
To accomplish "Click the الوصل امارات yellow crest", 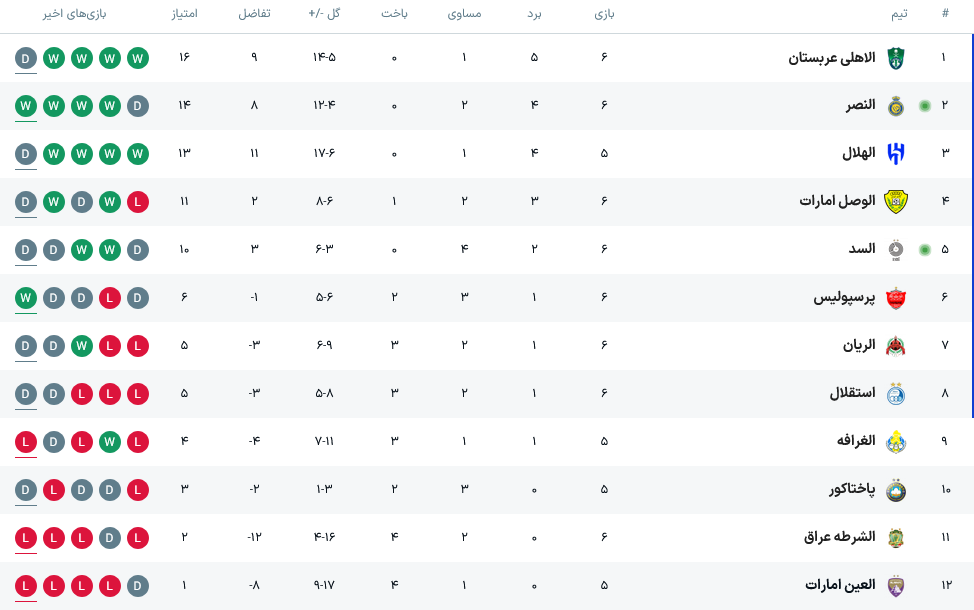I will [896, 202].
